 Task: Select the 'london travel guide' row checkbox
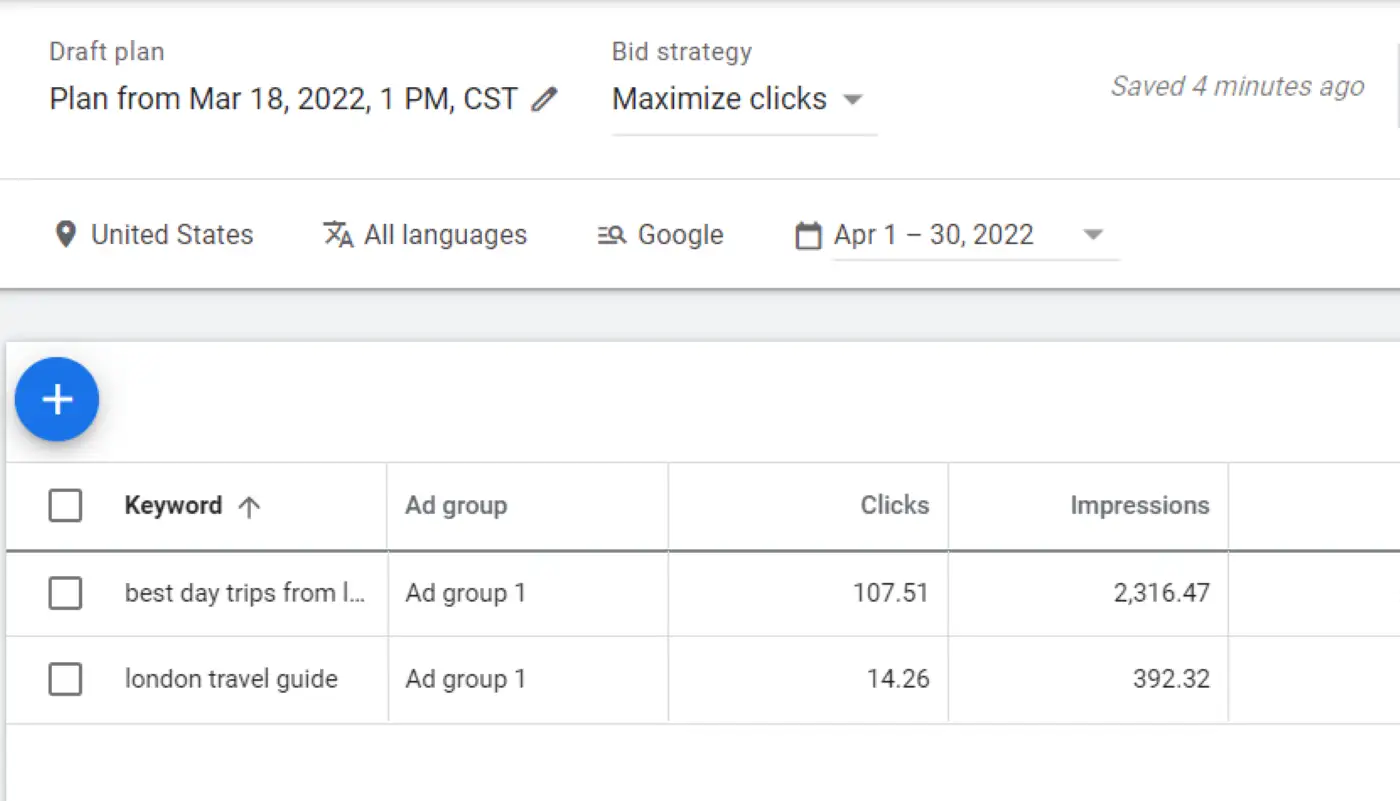66,680
